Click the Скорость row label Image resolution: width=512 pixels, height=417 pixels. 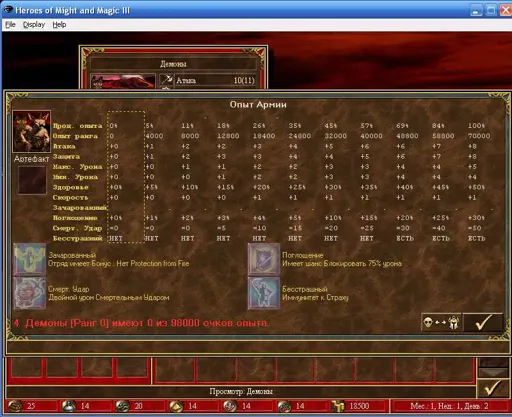[x=70, y=197]
